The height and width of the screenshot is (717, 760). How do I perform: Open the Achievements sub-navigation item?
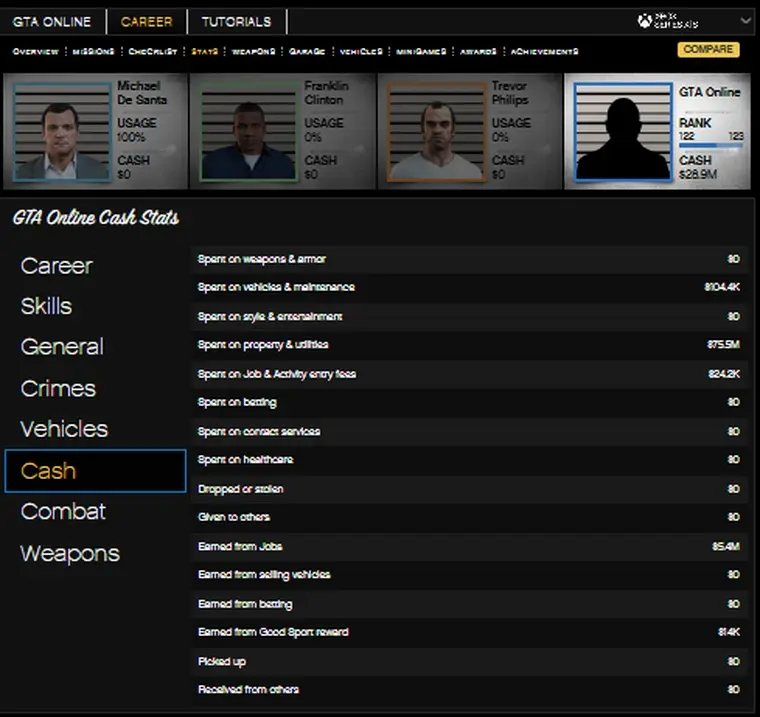pos(545,51)
